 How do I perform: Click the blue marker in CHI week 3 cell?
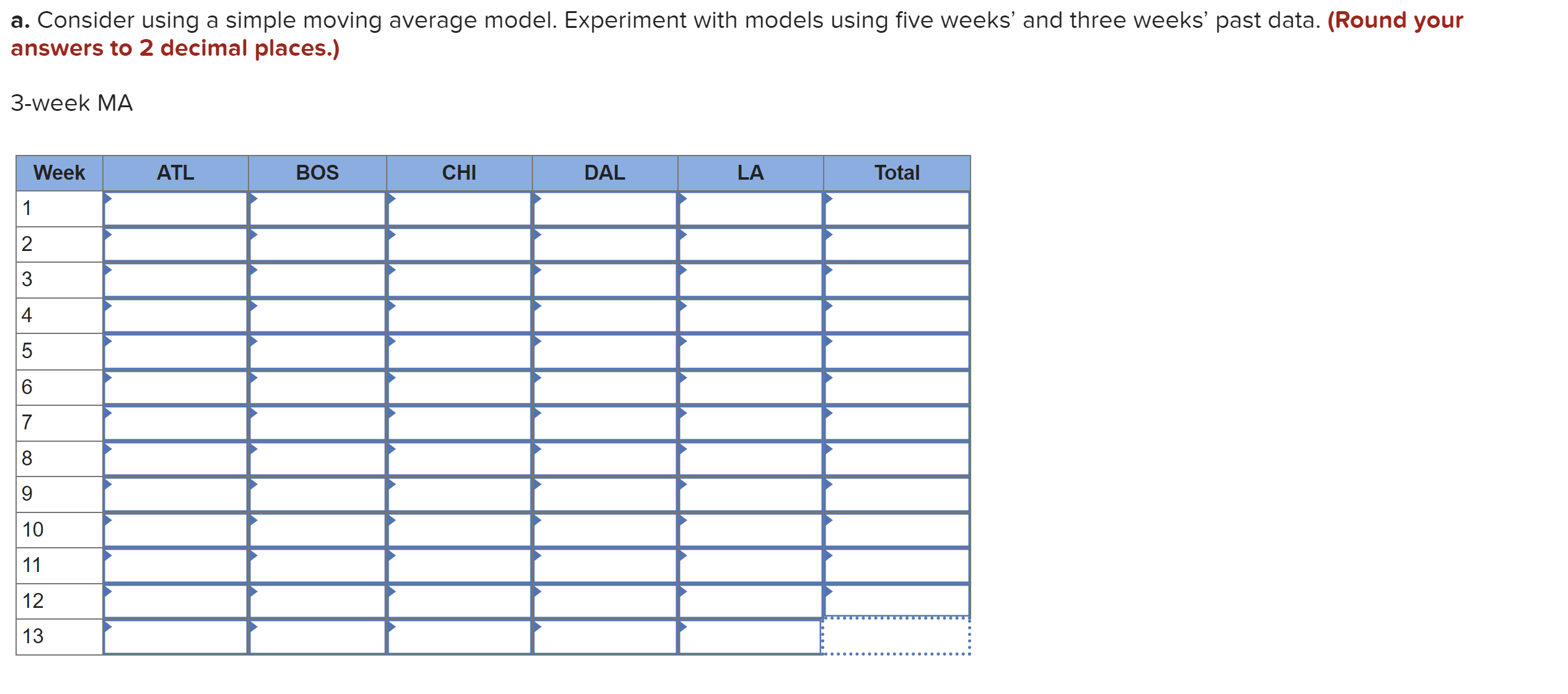[x=393, y=273]
